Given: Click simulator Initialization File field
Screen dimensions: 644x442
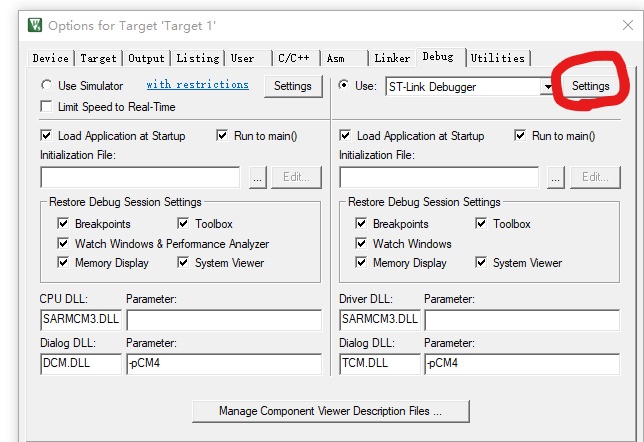Looking at the screenshot, I should [x=140, y=177].
